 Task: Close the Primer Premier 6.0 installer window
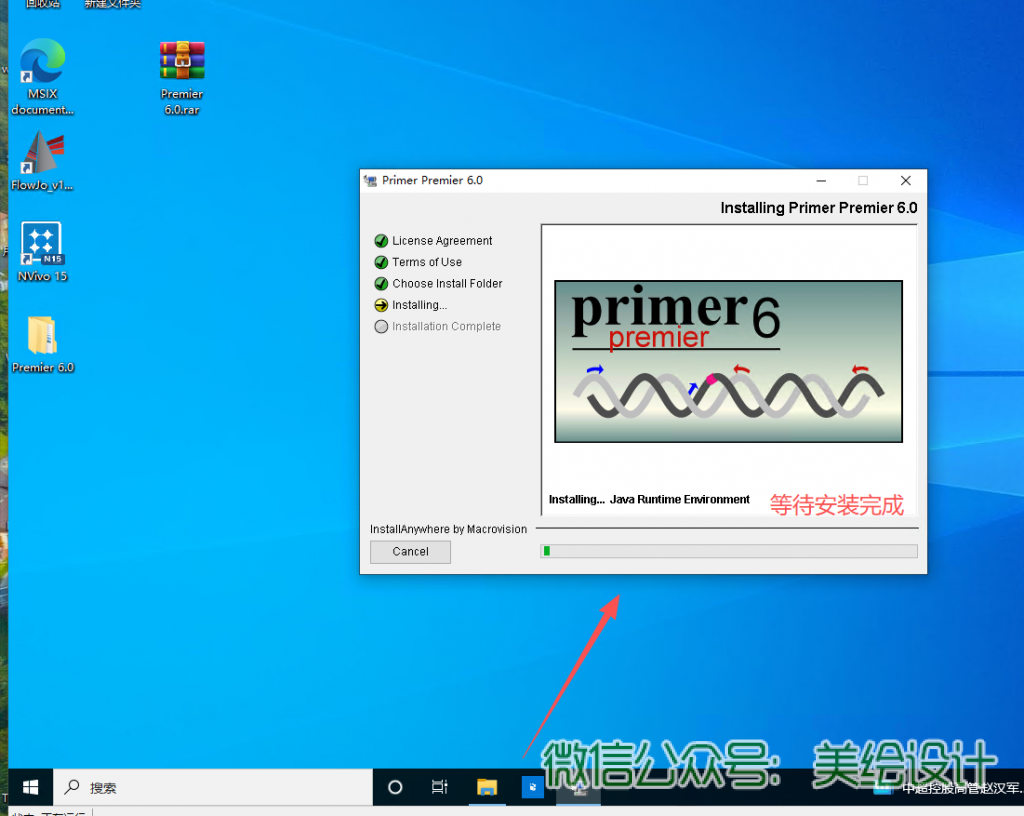pyautogui.click(x=905, y=181)
